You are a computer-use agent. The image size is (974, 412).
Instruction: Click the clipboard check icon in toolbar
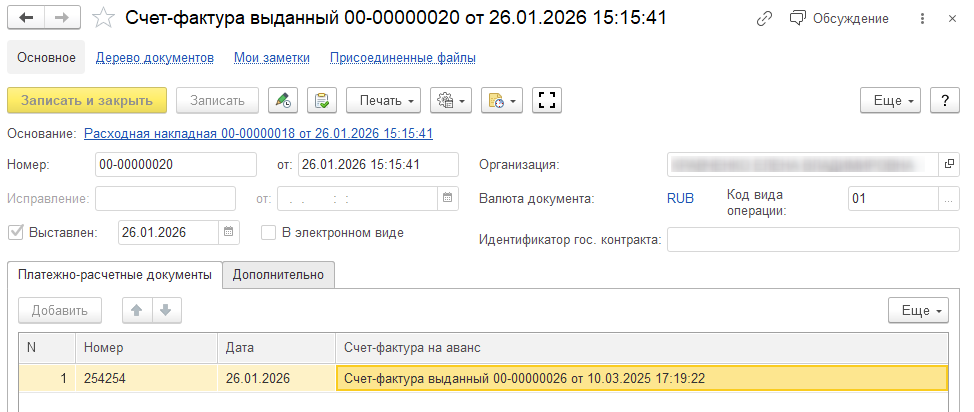[x=321, y=100]
